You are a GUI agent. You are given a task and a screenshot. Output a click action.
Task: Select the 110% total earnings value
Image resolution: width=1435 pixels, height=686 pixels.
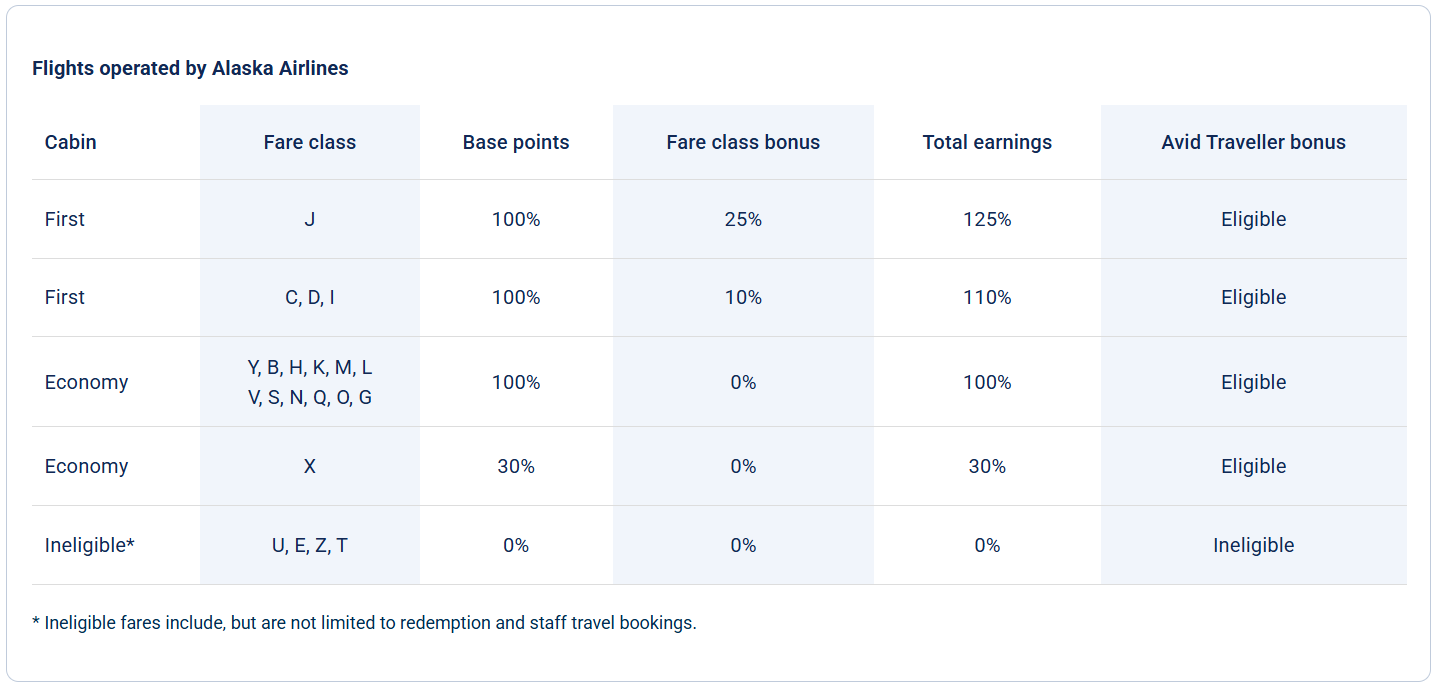987,297
